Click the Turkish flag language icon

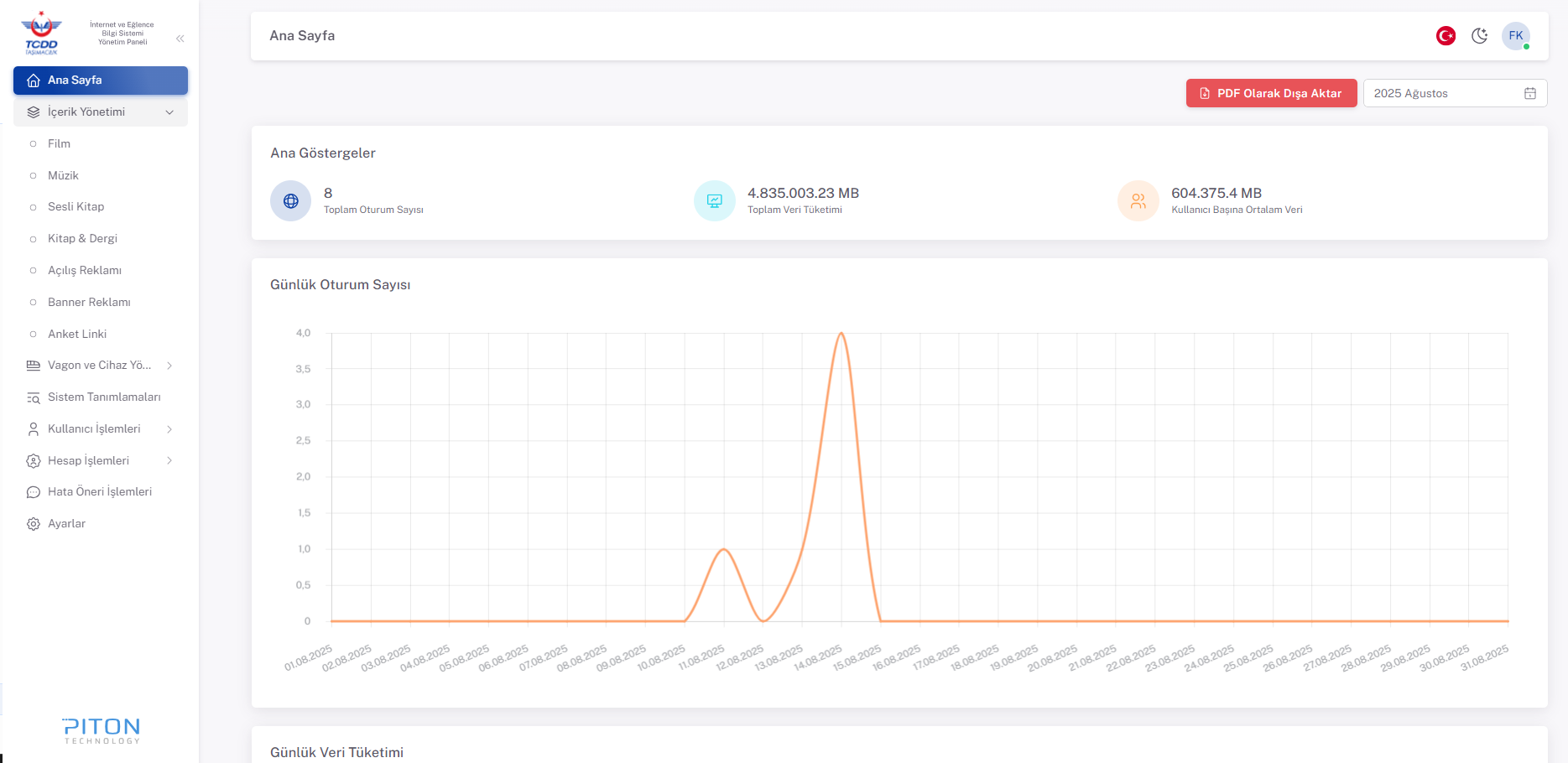pyautogui.click(x=1446, y=36)
